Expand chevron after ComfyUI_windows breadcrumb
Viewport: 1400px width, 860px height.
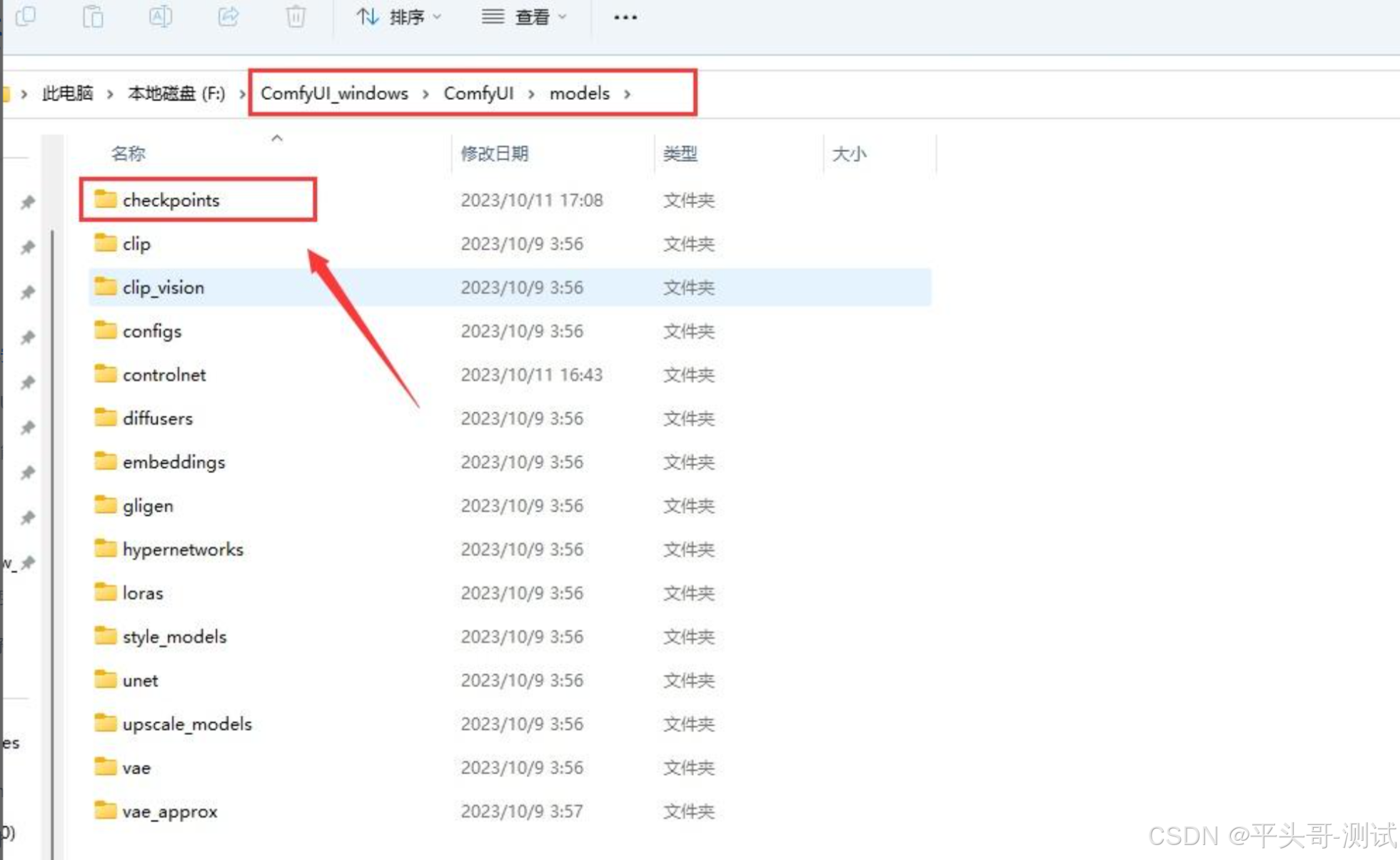pos(425,93)
